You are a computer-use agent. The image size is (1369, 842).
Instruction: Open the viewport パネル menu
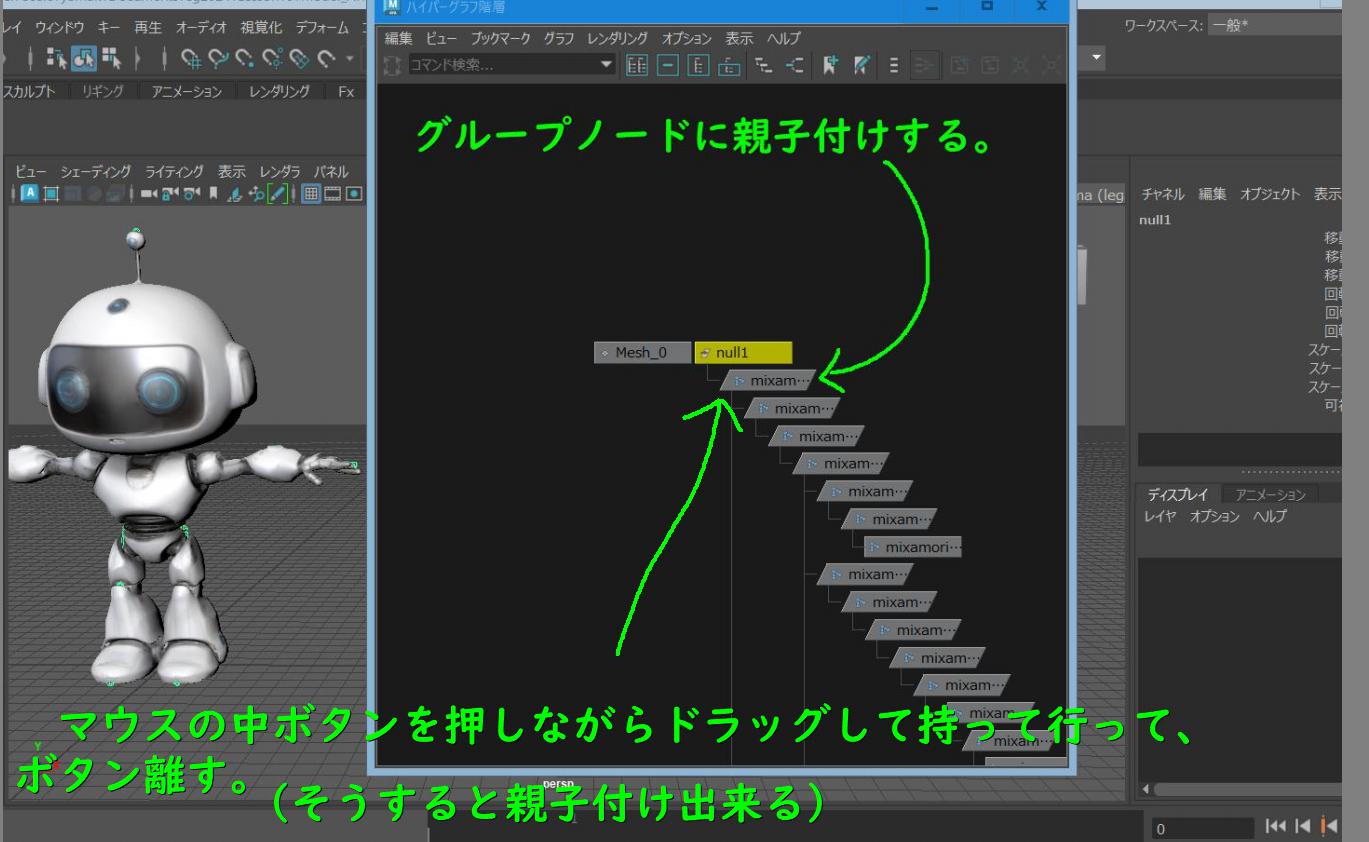tap(331, 172)
